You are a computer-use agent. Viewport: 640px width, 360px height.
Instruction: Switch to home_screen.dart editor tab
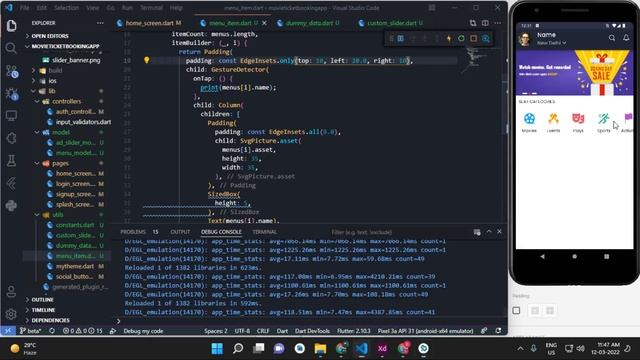[149, 23]
